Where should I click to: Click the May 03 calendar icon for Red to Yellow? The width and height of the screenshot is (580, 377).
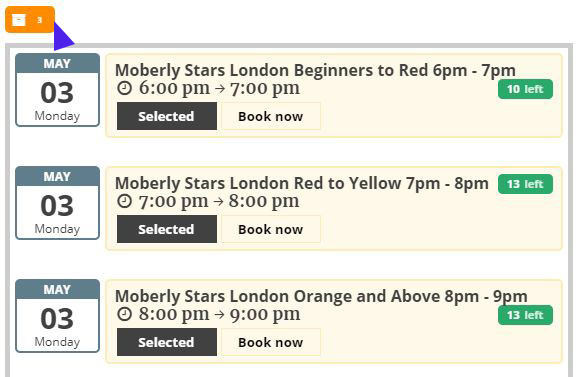tap(57, 203)
